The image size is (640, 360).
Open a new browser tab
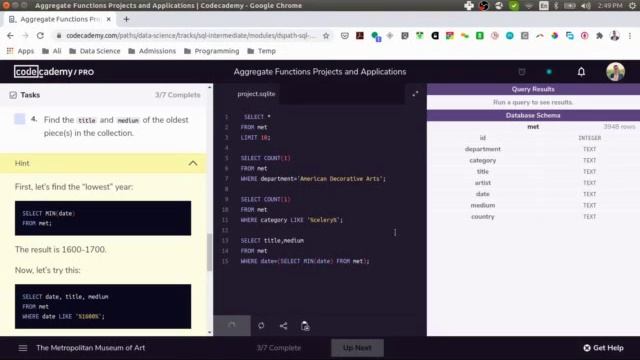point(126,19)
